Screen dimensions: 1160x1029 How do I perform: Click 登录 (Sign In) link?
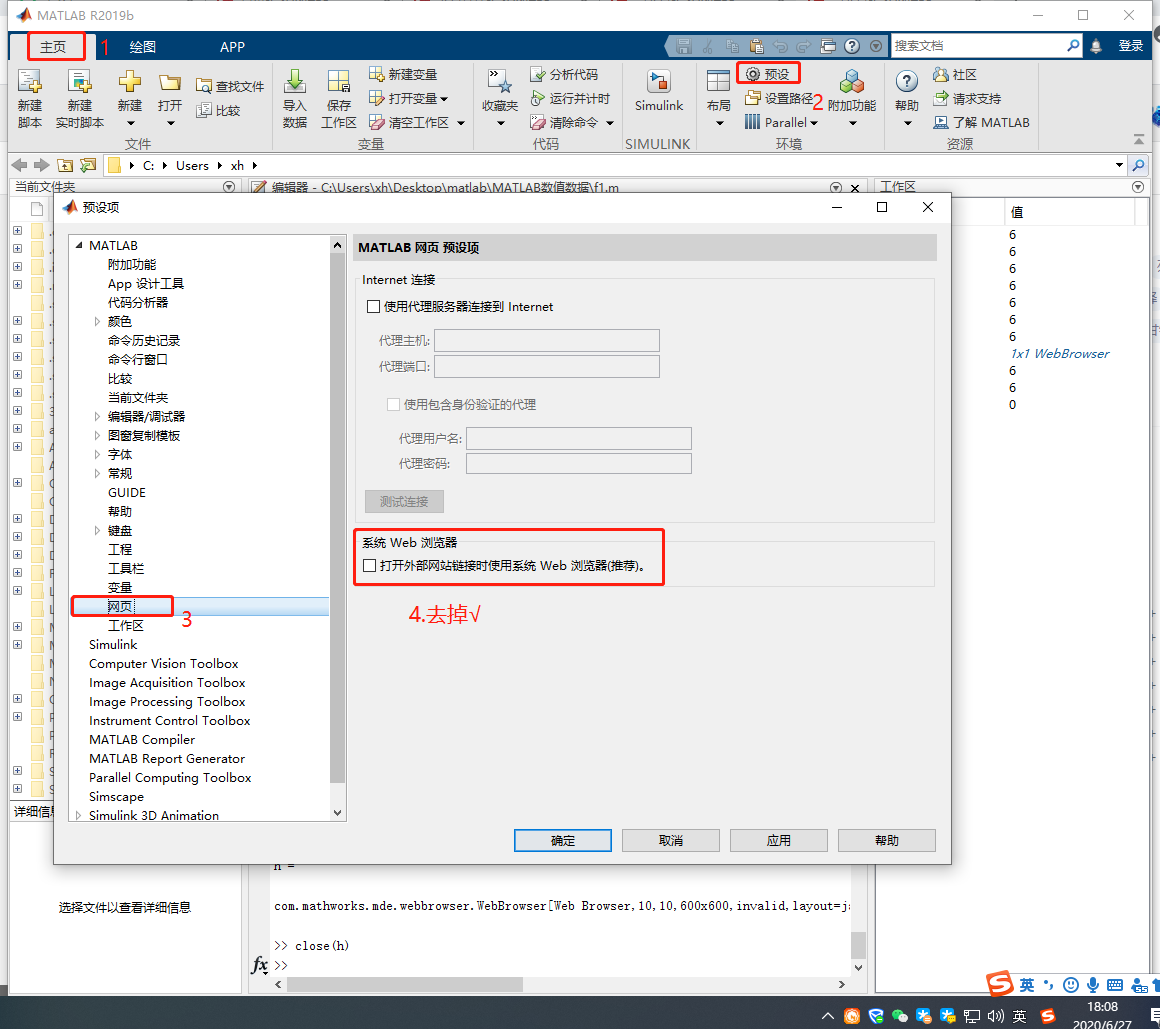click(x=1130, y=46)
